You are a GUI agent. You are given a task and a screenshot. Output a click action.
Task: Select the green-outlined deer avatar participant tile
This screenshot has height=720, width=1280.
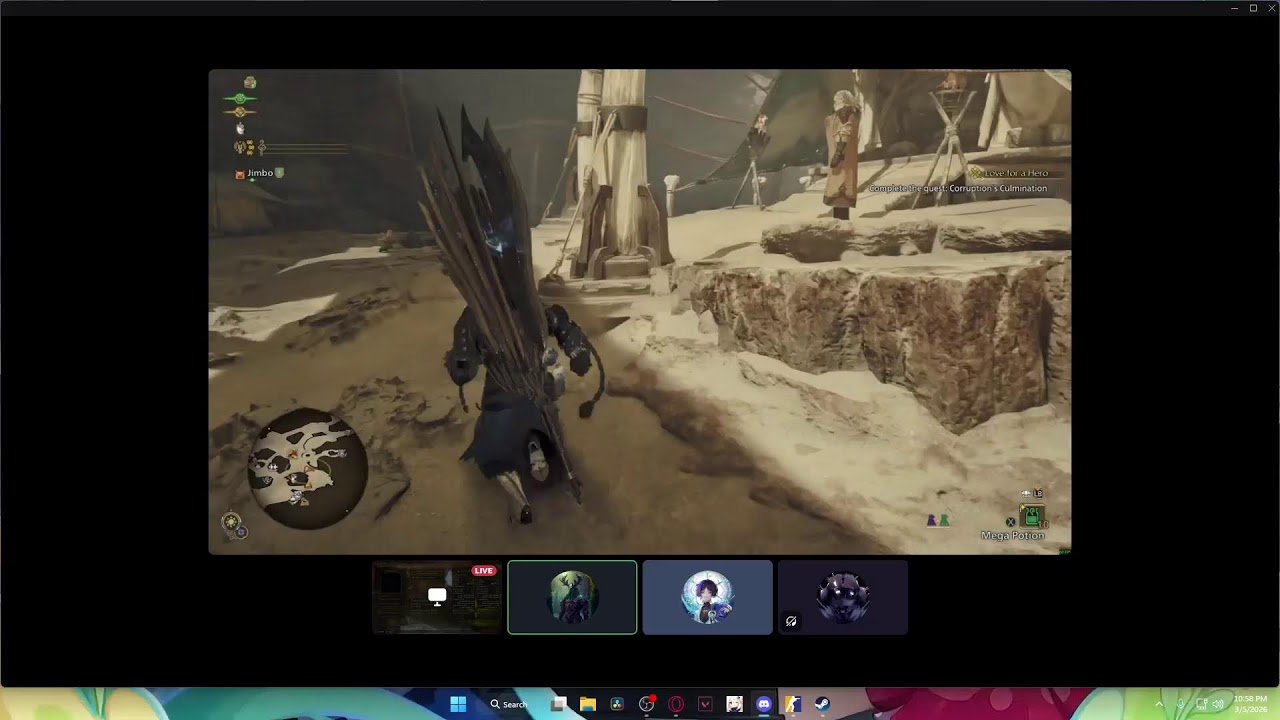pyautogui.click(x=572, y=597)
